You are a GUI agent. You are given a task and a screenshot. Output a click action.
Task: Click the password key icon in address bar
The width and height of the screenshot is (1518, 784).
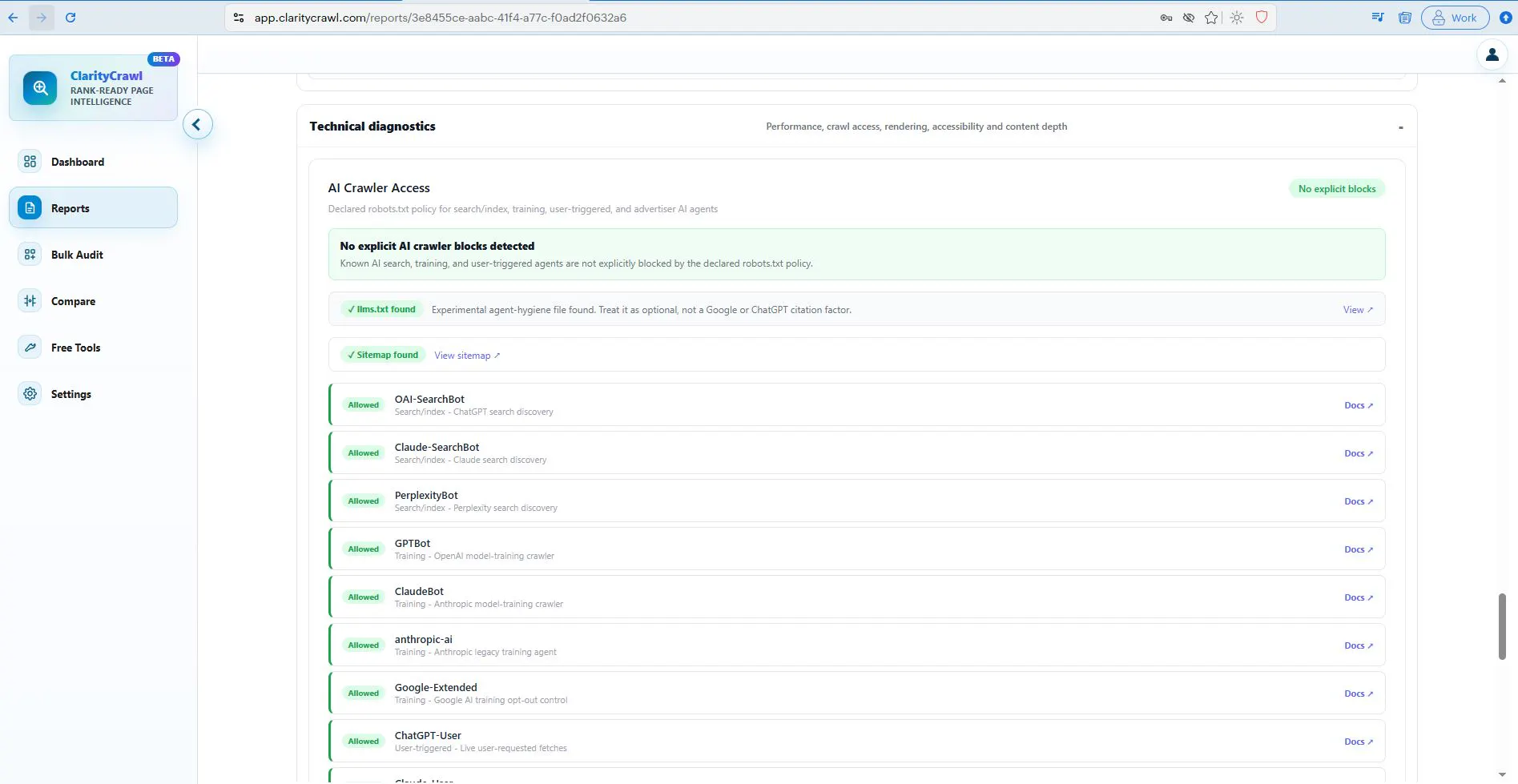tap(1166, 18)
